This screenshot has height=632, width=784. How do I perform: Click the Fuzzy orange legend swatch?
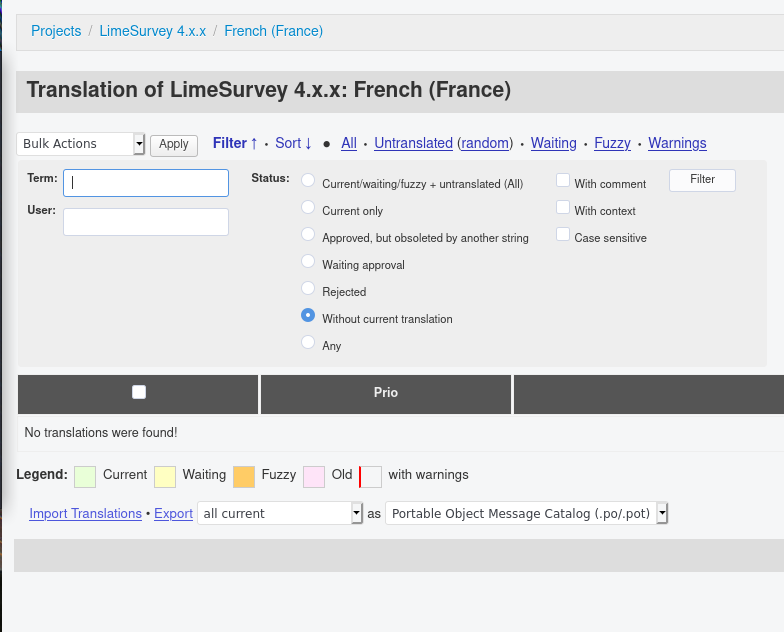coord(244,476)
